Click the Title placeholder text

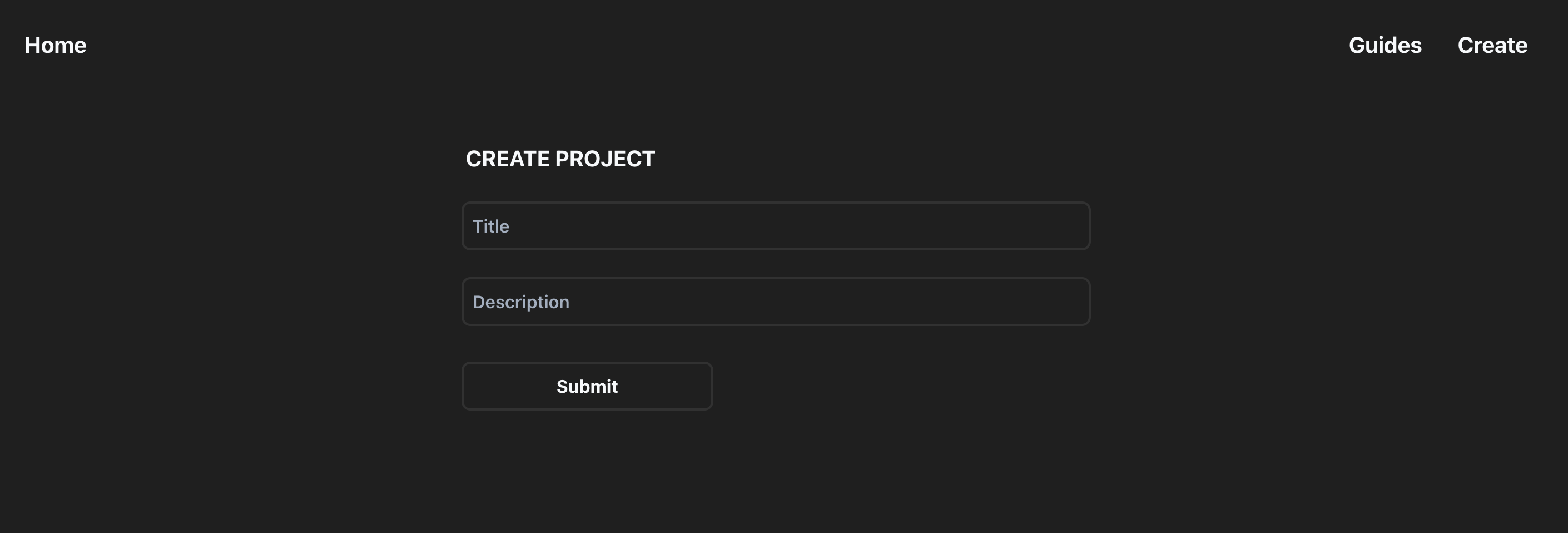490,226
